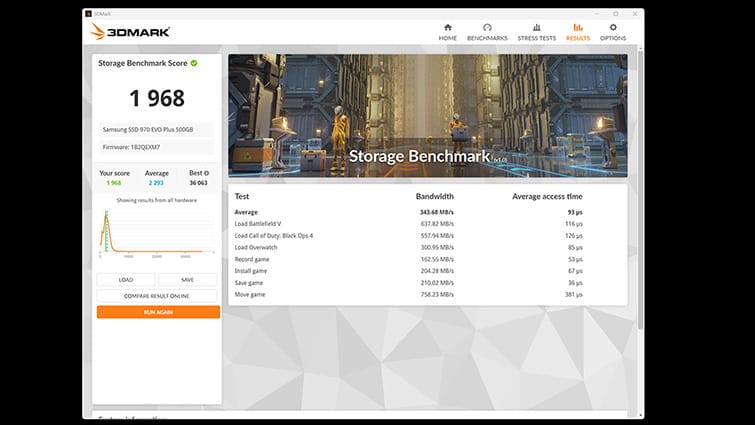Click the Average score value 2 293
The width and height of the screenshot is (755, 425).
point(156,183)
